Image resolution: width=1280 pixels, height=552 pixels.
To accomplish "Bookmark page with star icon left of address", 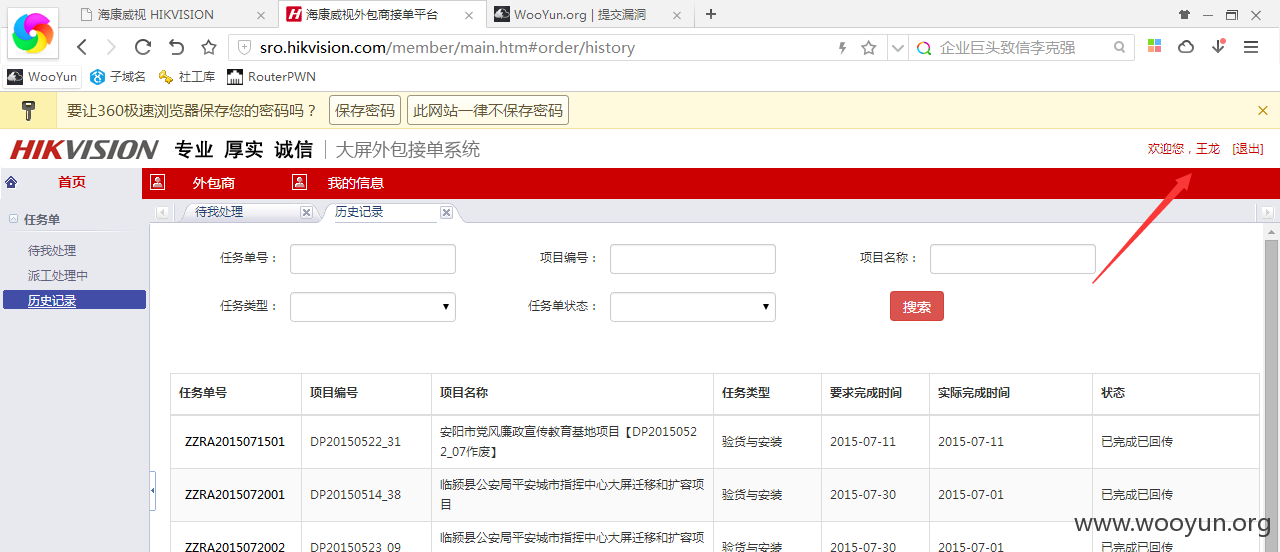I will (209, 47).
